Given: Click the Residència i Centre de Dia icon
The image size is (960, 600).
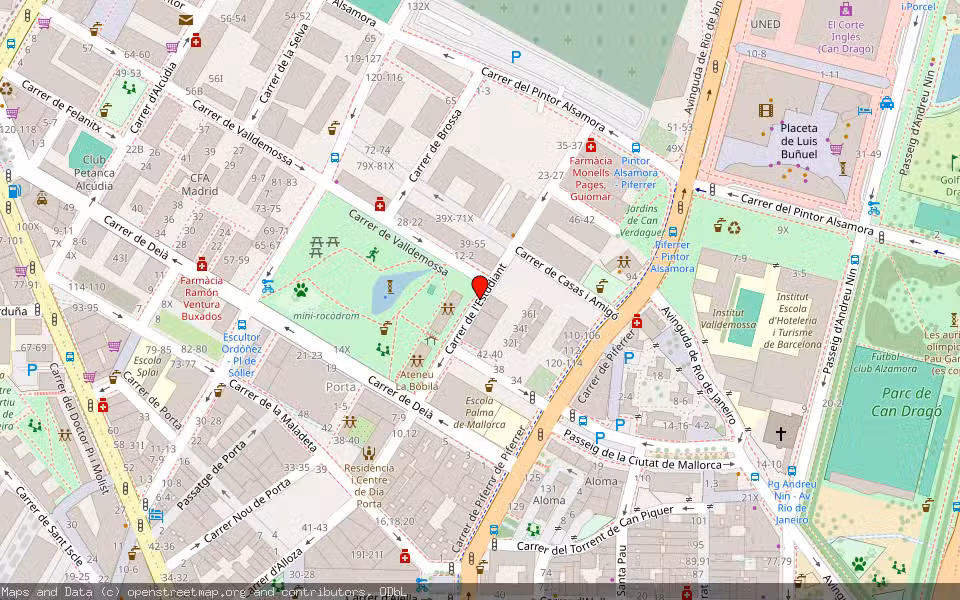Looking at the screenshot, I should click(369, 453).
